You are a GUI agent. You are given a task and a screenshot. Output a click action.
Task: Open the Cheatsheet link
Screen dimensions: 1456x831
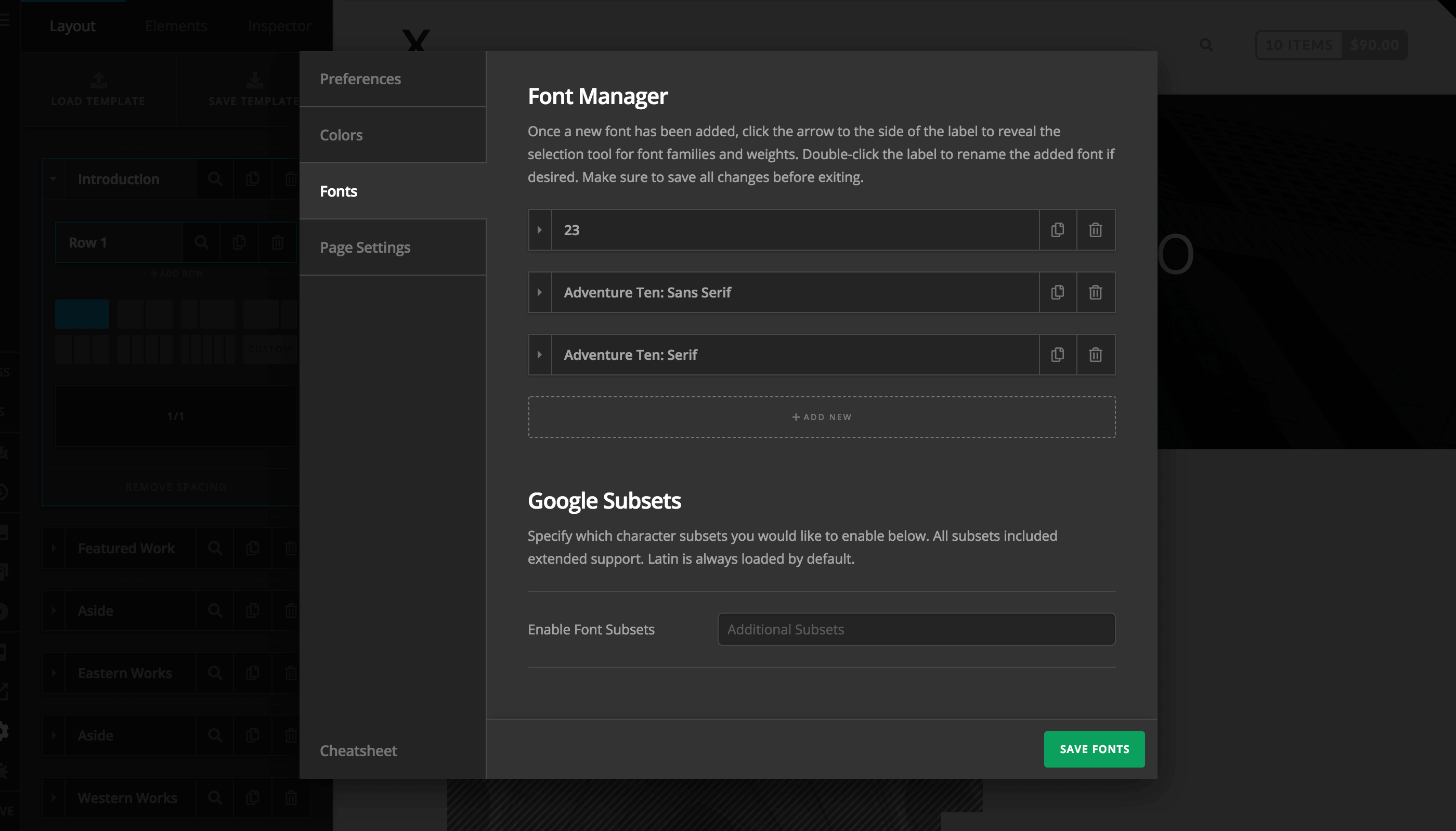(358, 750)
